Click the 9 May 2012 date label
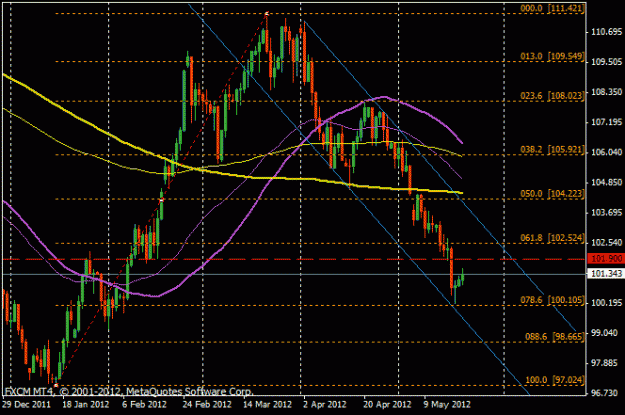This screenshot has width=625, height=415. 447,405
